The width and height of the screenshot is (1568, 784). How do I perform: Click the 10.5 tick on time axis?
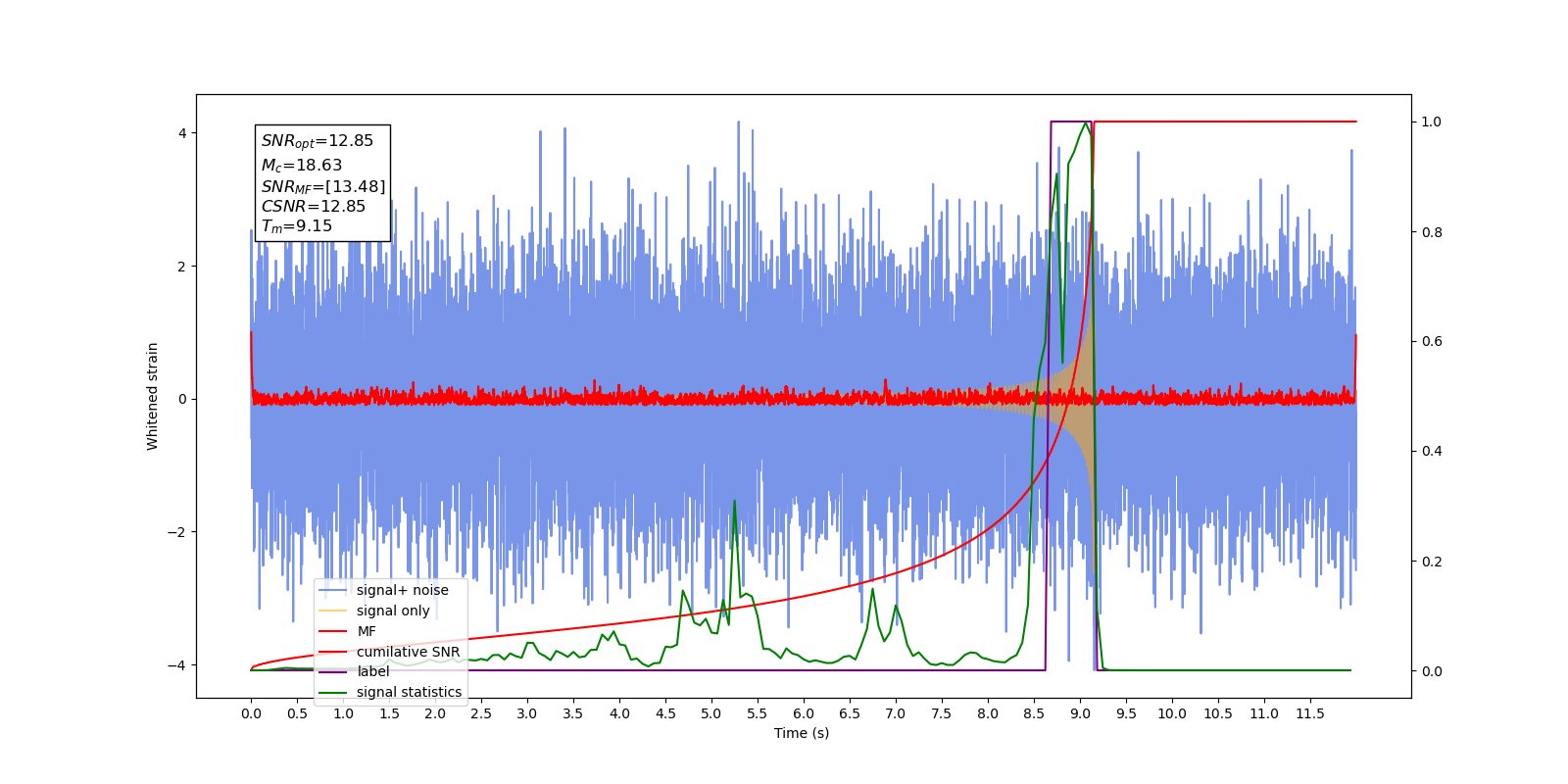coord(1218,713)
